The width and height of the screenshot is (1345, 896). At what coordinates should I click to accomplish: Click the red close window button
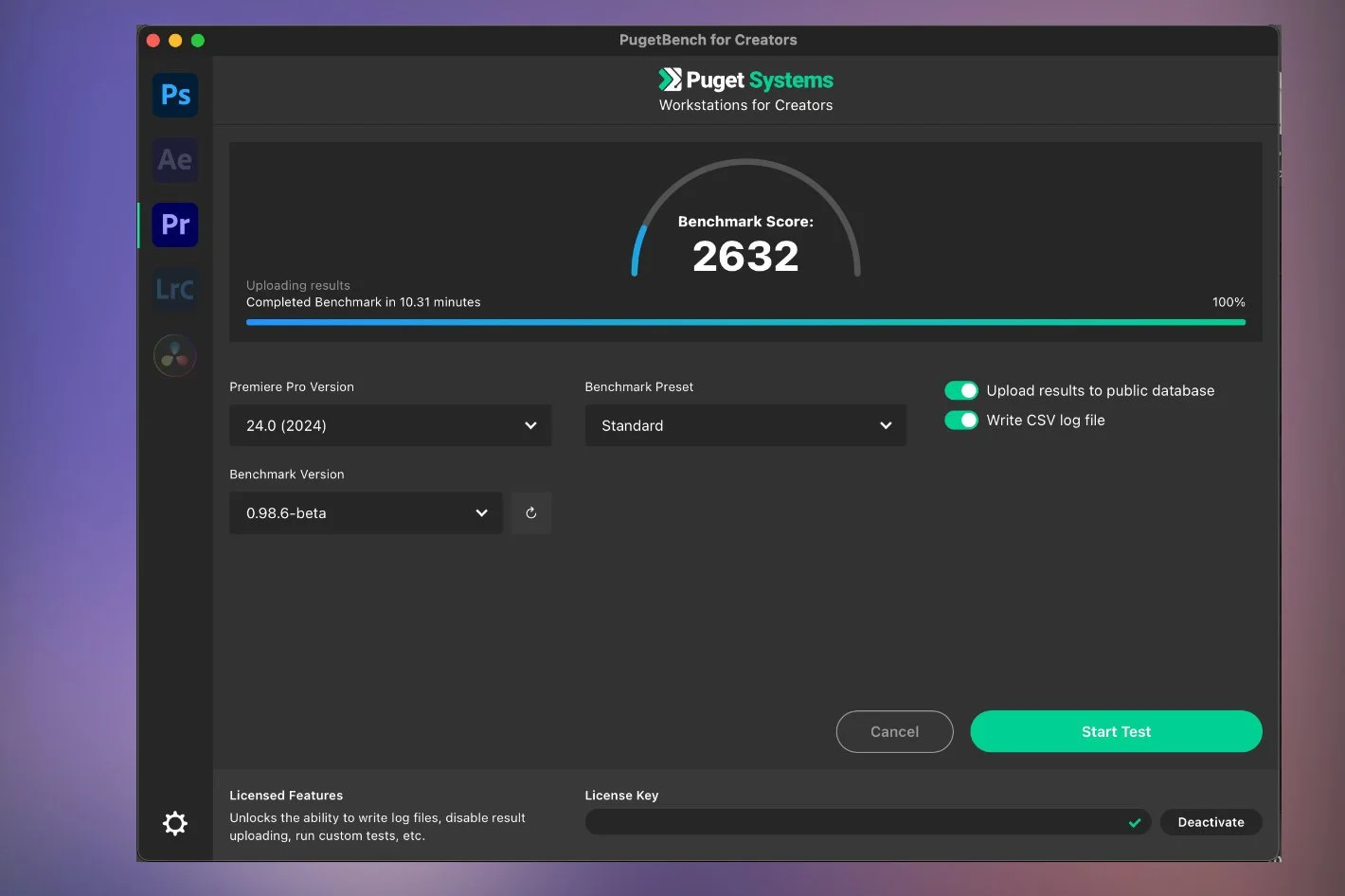click(x=153, y=40)
